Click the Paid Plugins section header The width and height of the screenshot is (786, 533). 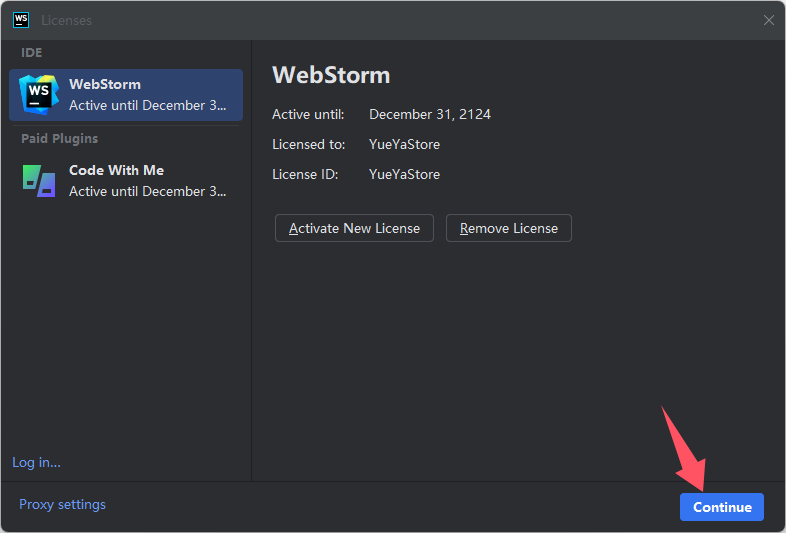coord(60,139)
